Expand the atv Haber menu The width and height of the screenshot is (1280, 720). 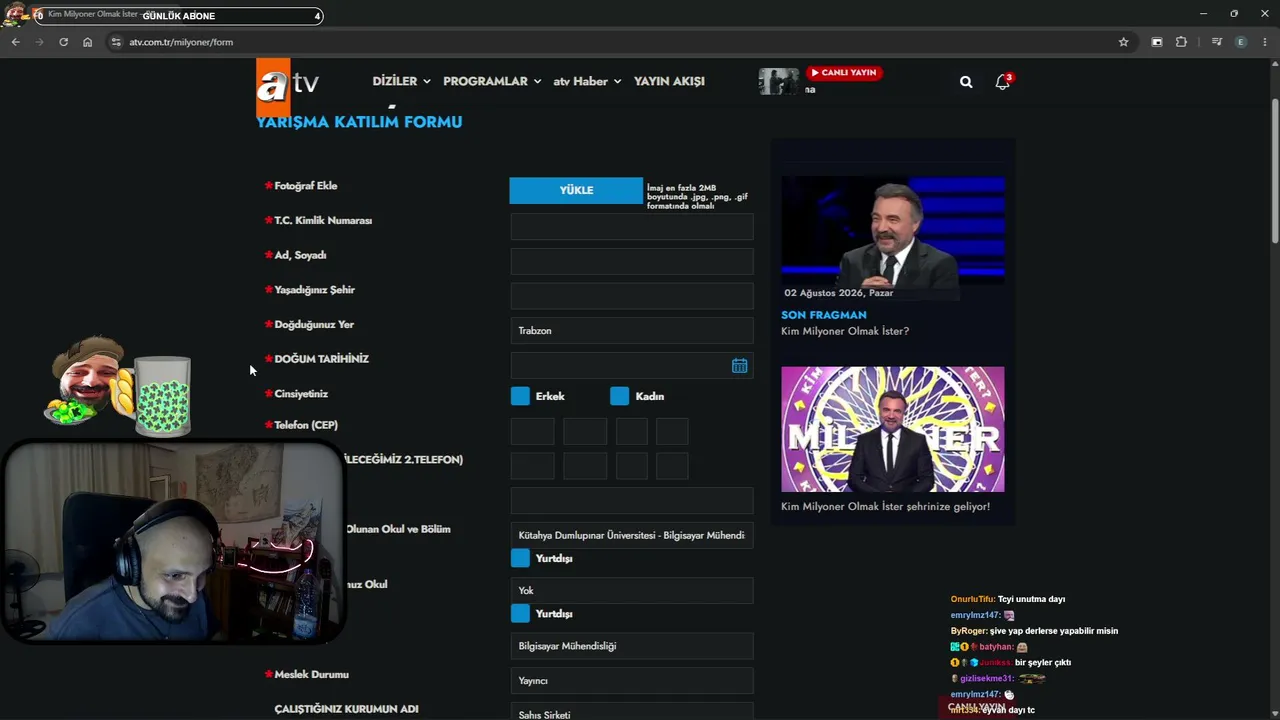click(x=587, y=81)
